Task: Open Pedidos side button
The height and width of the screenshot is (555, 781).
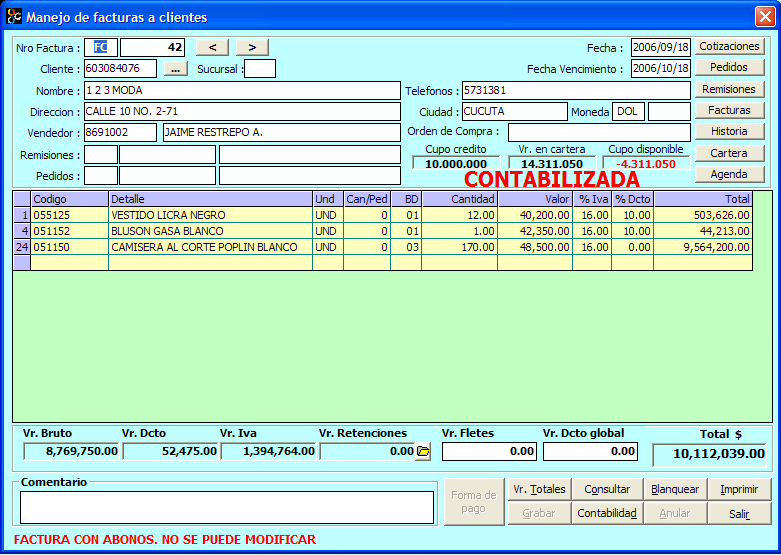Action: point(729,67)
